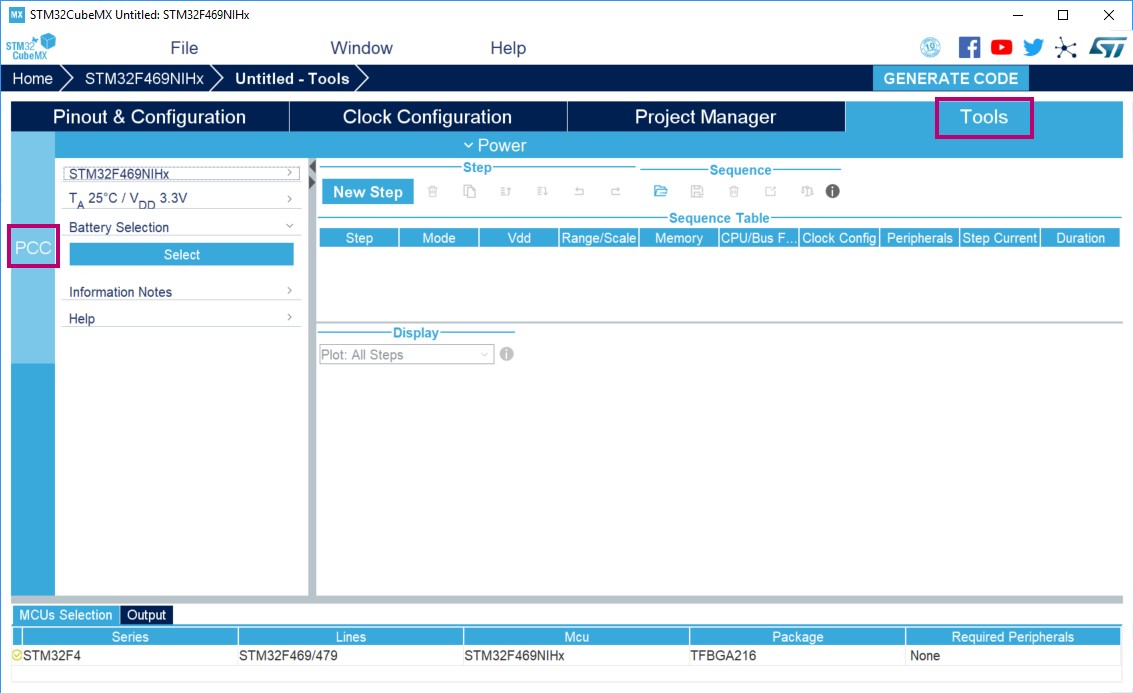Screen dimensions: 1133x693
Task: Load a sequence using the open folder icon
Action: click(x=660, y=191)
